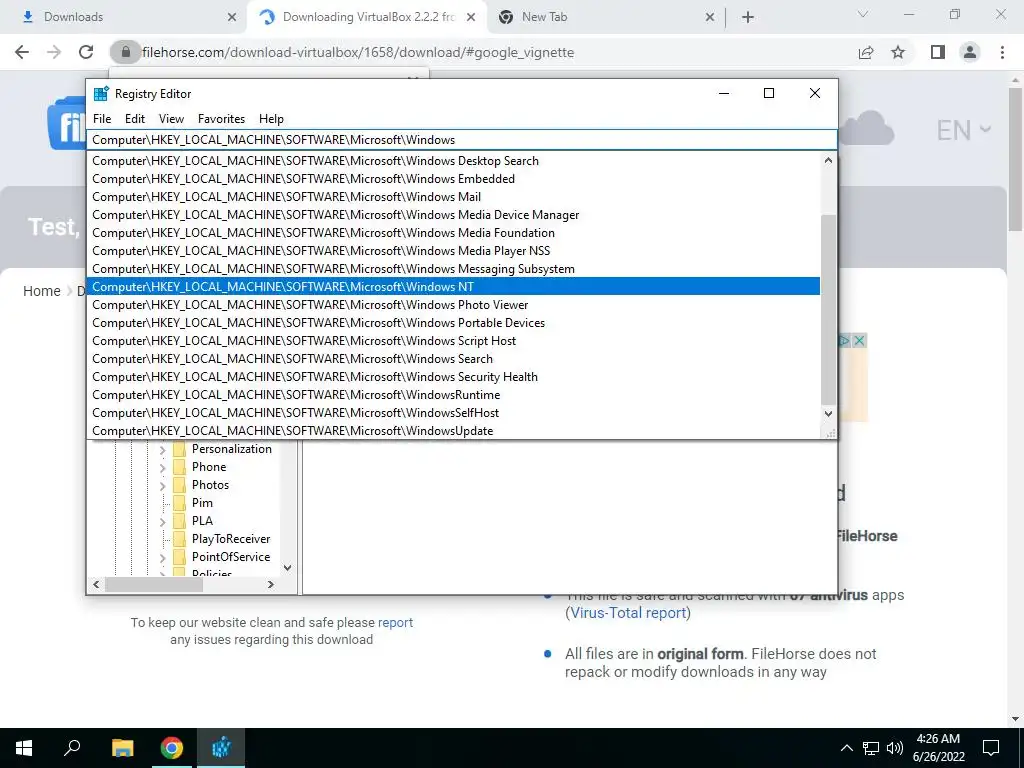Select Windows Desktop Search suggestion
1024x768 pixels.
(454, 161)
